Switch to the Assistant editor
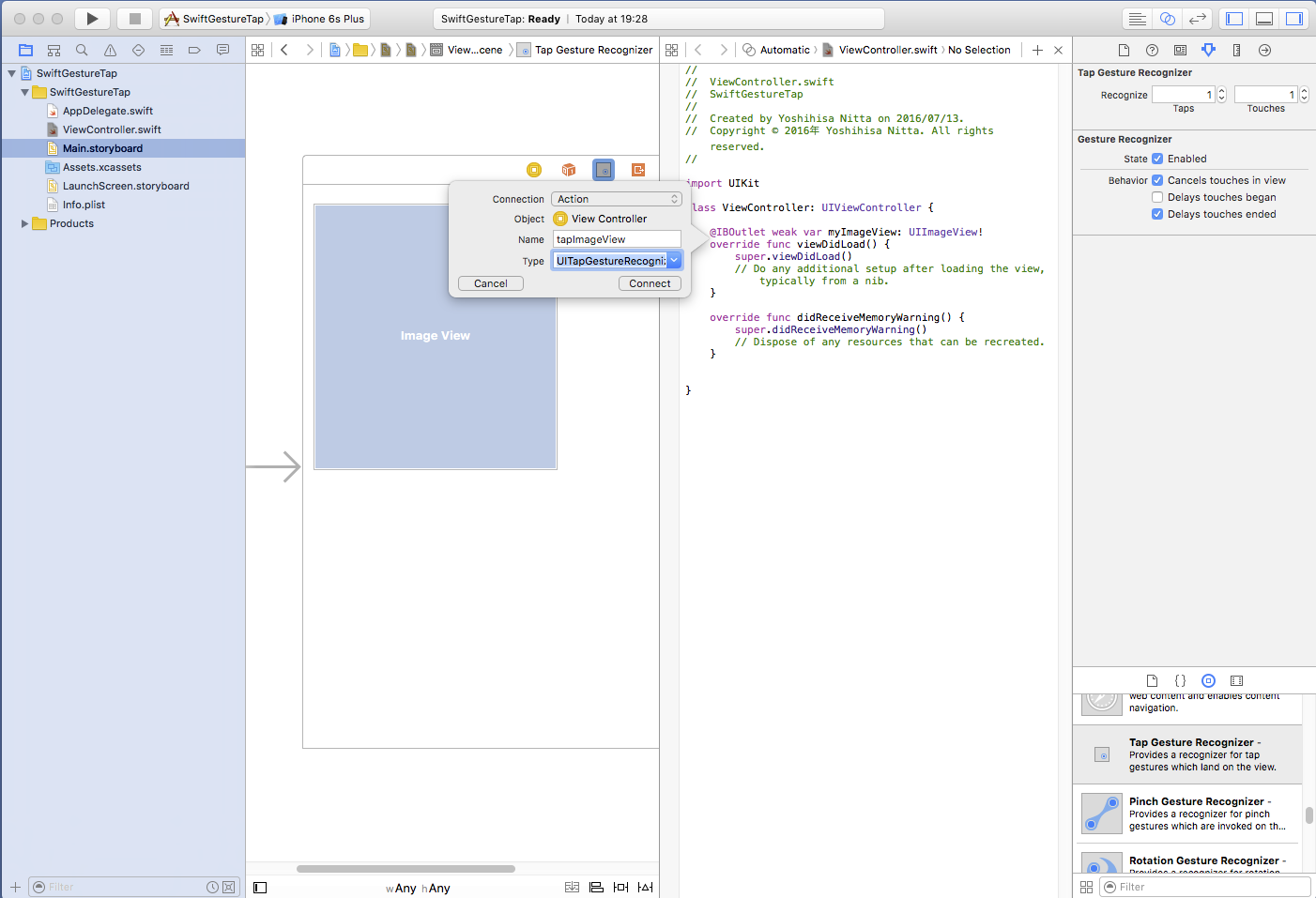This screenshot has width=1316, height=898. [x=1167, y=19]
